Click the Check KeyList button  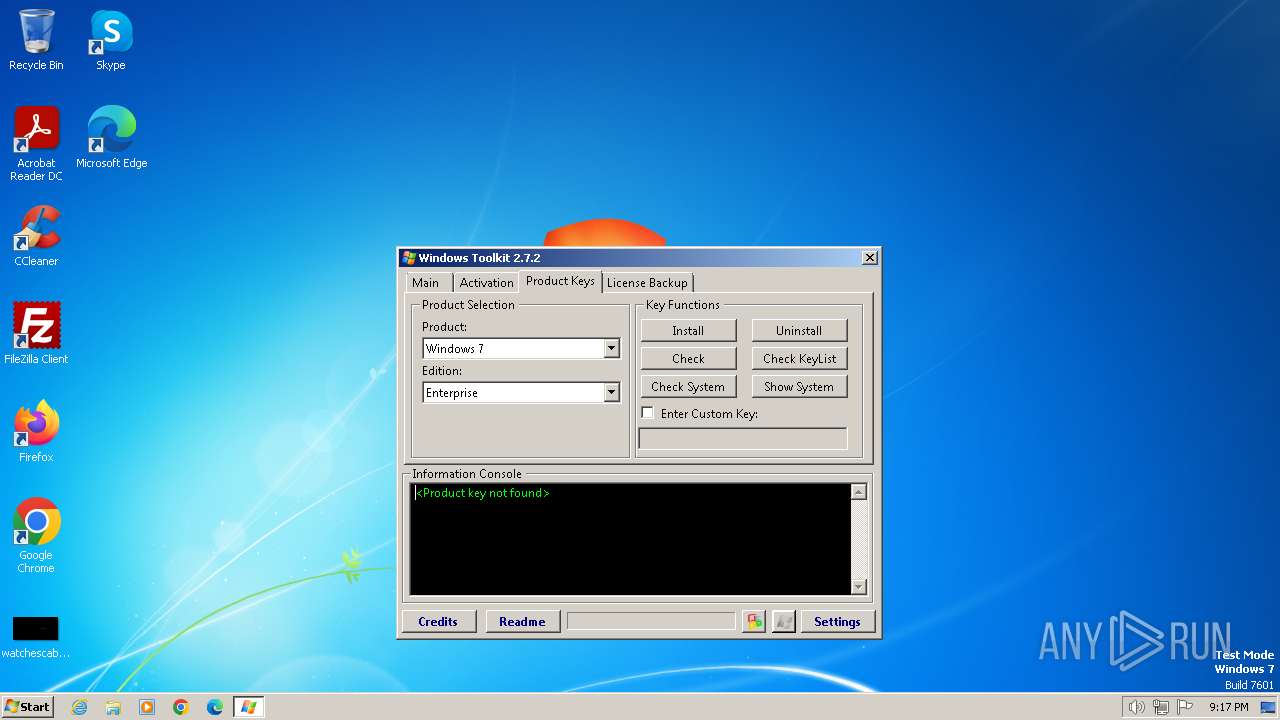pyautogui.click(x=799, y=359)
